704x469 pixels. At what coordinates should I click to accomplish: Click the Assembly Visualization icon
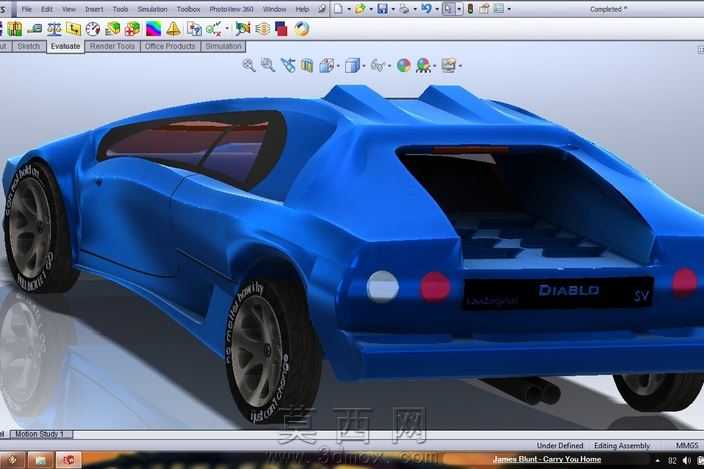pos(112,29)
